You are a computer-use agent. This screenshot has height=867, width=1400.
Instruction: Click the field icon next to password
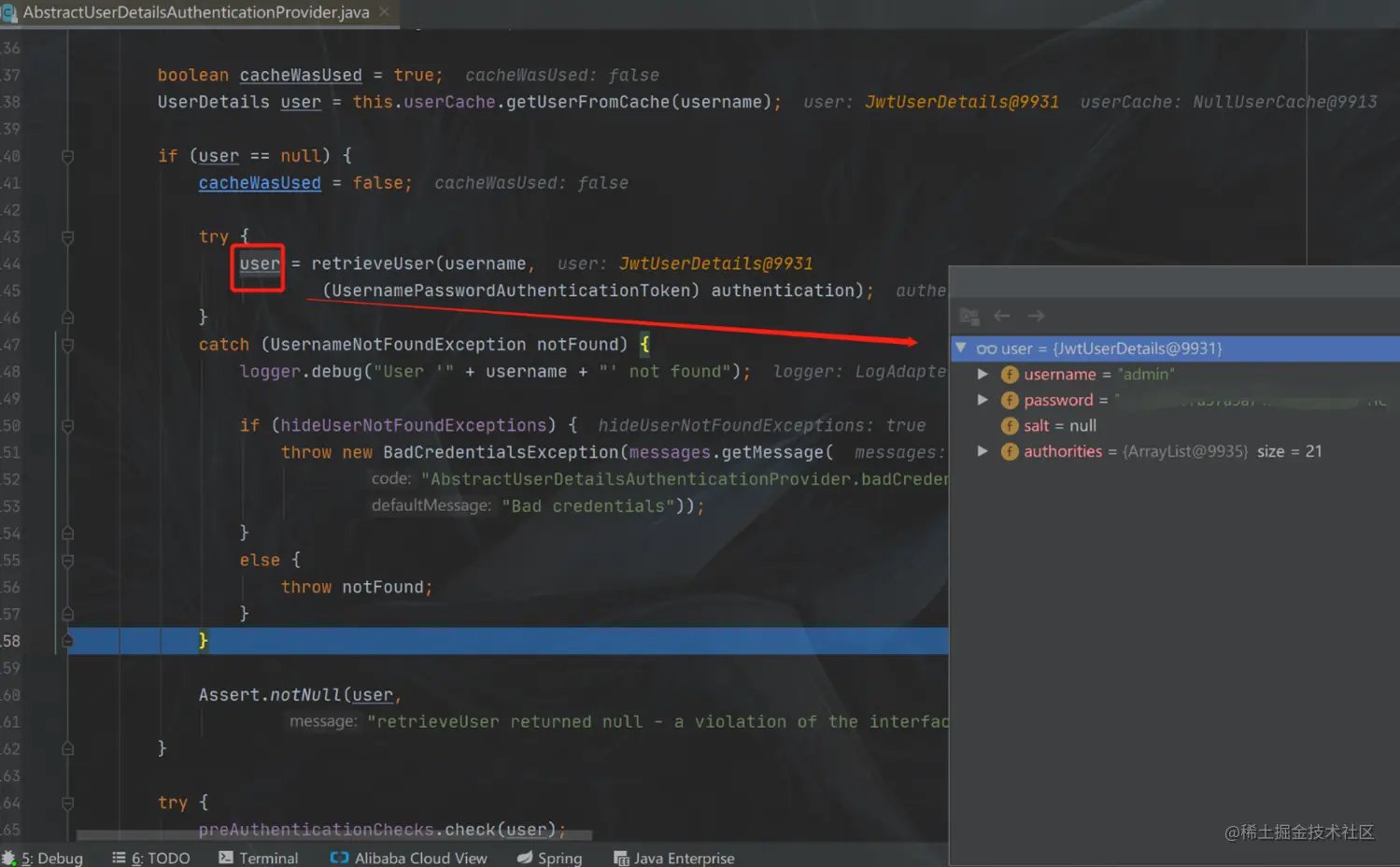1010,400
